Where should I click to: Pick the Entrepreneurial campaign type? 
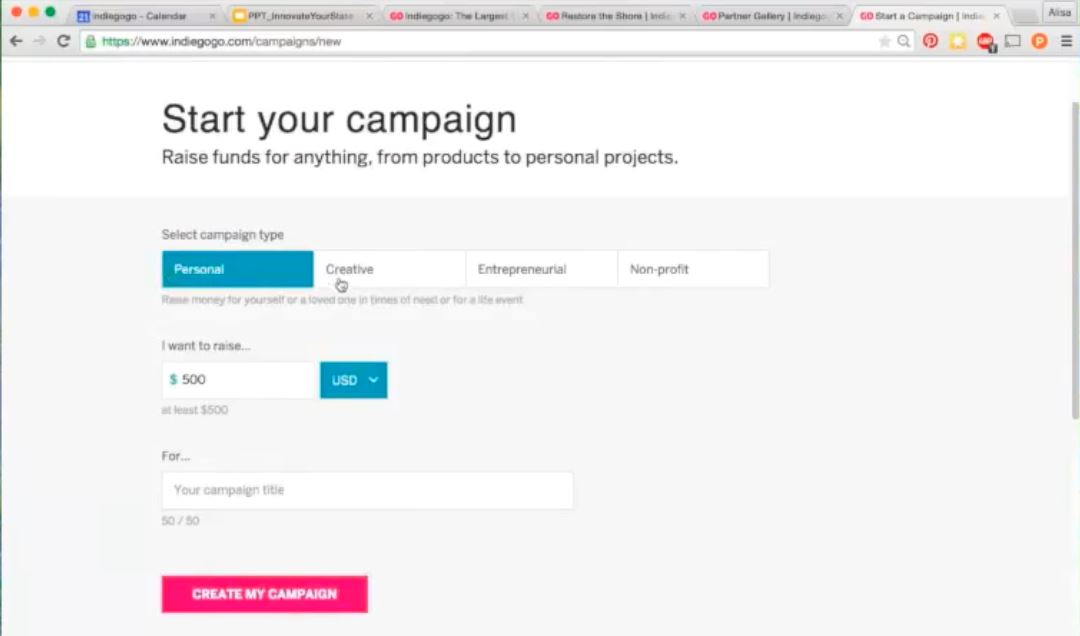(x=541, y=269)
